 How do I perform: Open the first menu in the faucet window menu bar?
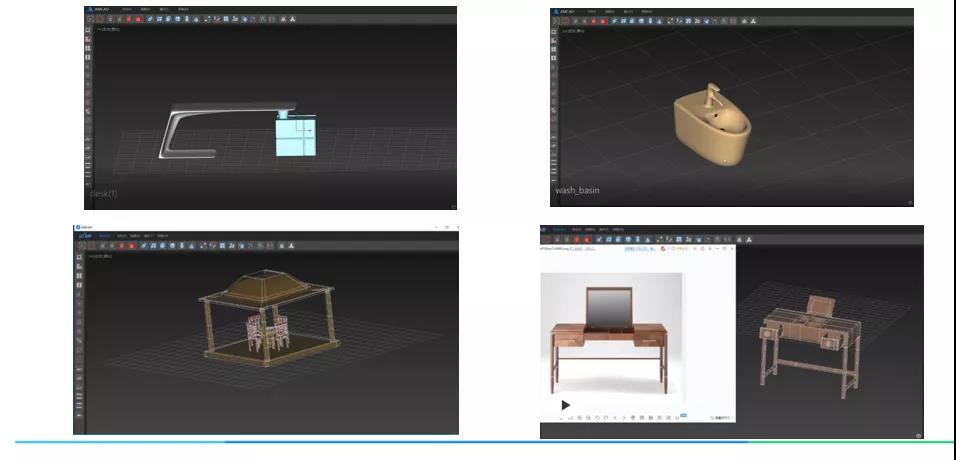127,9
